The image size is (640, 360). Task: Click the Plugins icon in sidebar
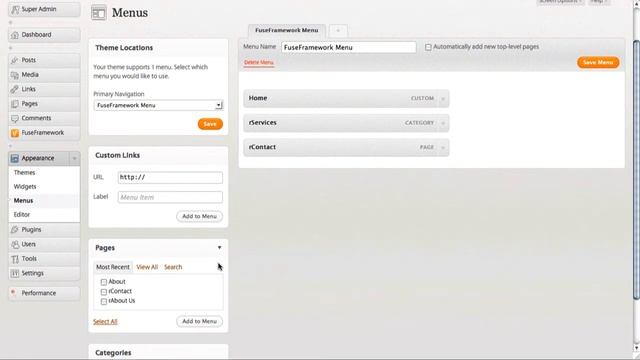(x=15, y=230)
